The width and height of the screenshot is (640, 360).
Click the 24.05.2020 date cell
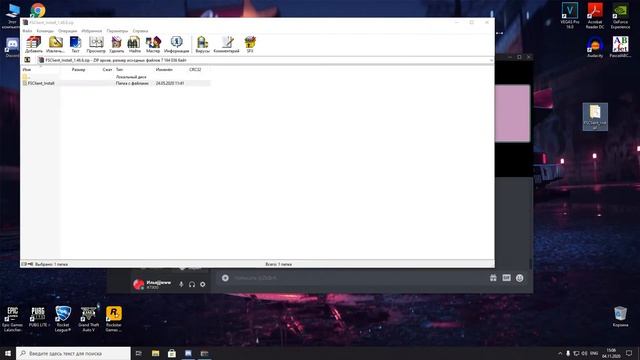[x=170, y=83]
